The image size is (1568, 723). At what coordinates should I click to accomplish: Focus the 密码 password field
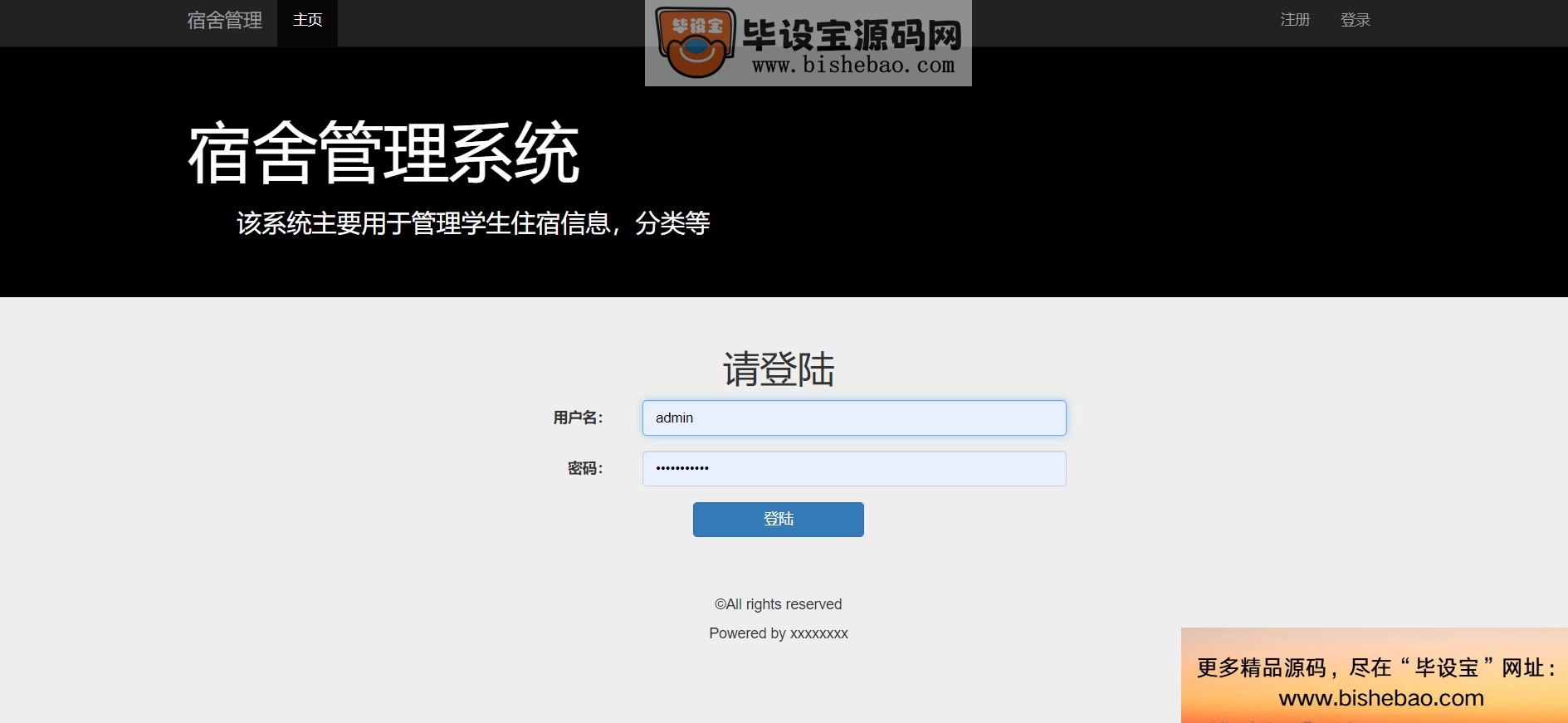tap(854, 468)
